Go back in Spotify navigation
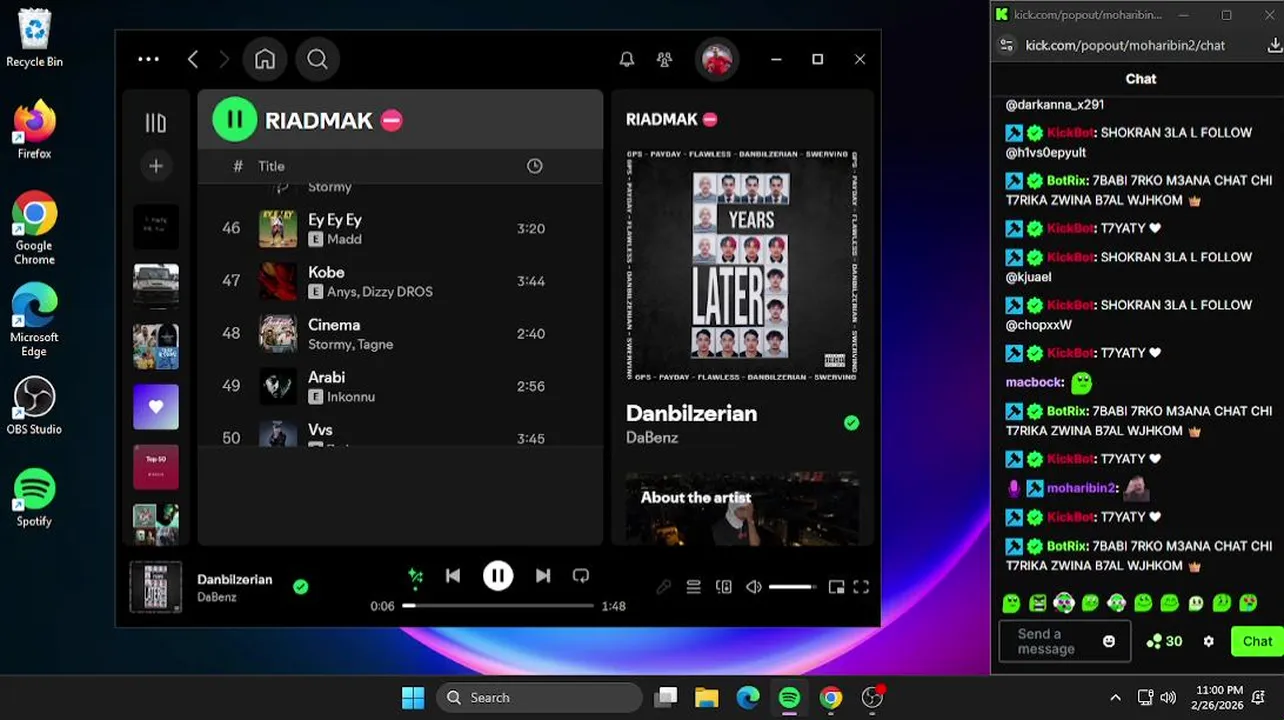The width and height of the screenshot is (1284, 720). click(x=193, y=60)
